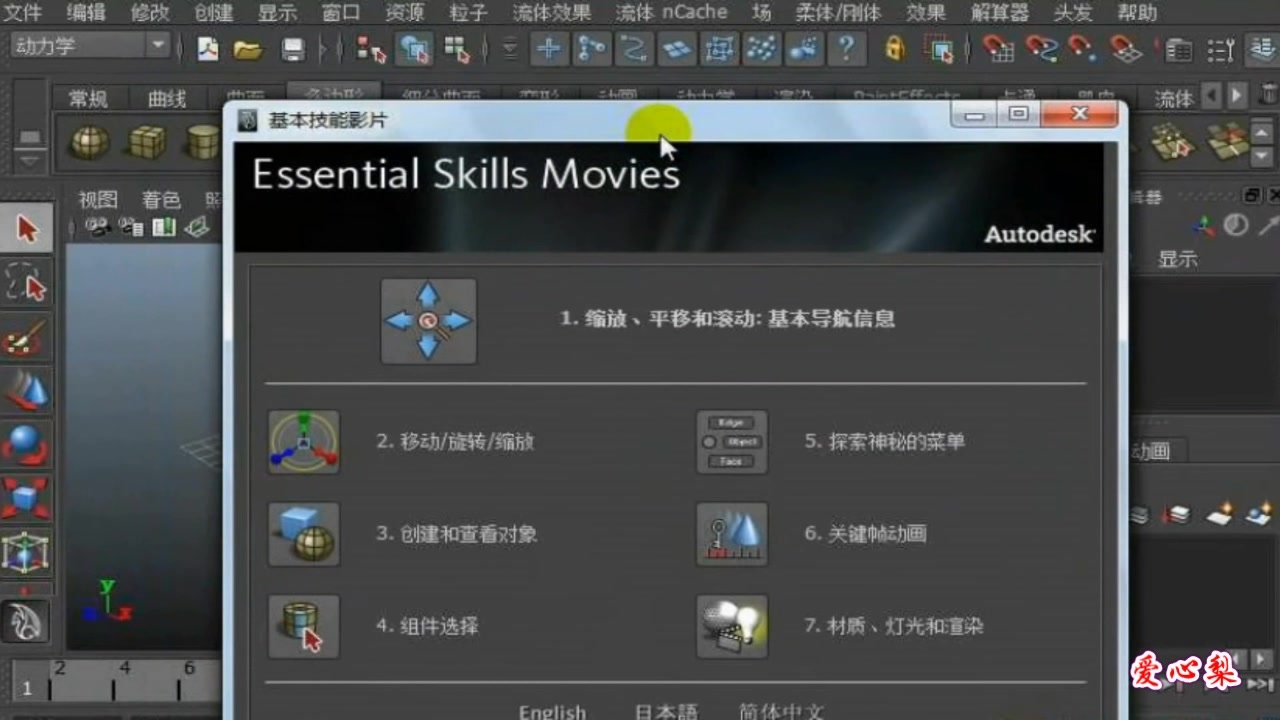Create a polygon sphere from the shelf
This screenshot has height=720, width=1280.
click(x=89, y=144)
